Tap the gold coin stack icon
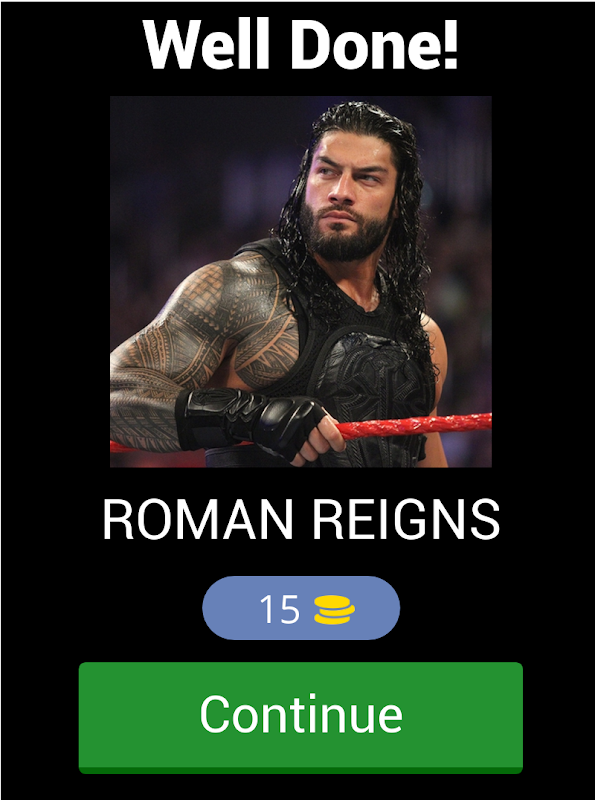Image resolution: width=595 pixels, height=800 pixels. 334,611
